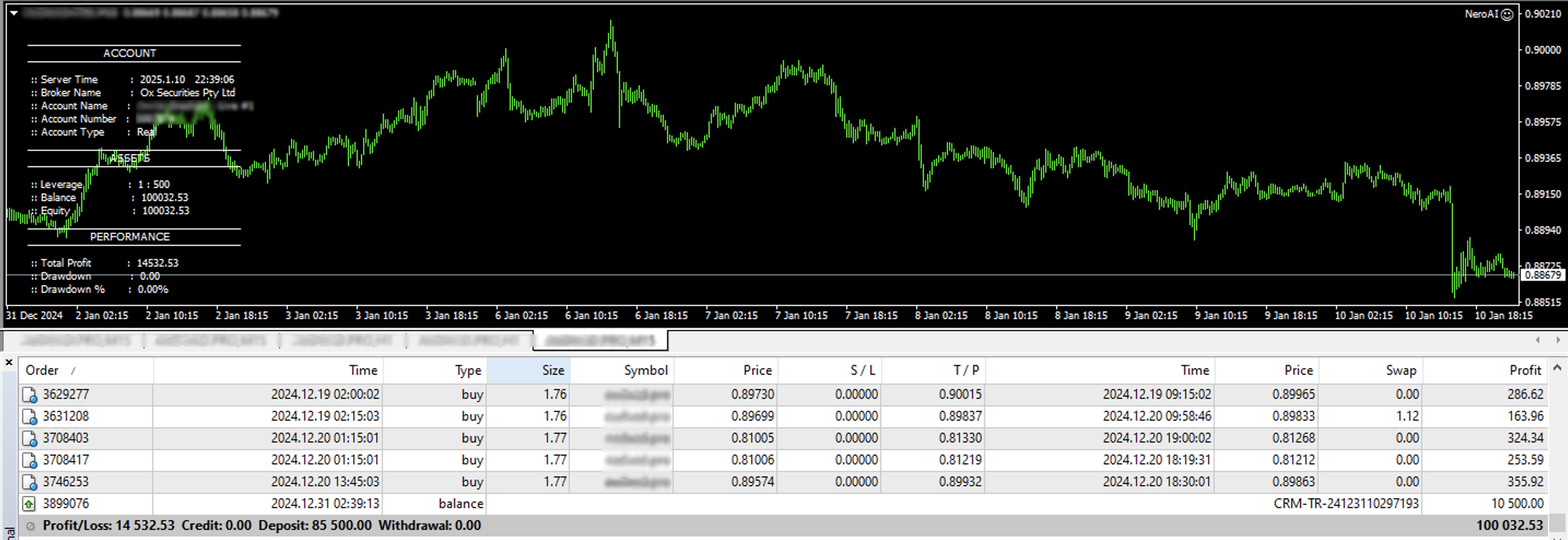Click take profit value 0.90015
The height and width of the screenshot is (540, 1568).
click(960, 395)
